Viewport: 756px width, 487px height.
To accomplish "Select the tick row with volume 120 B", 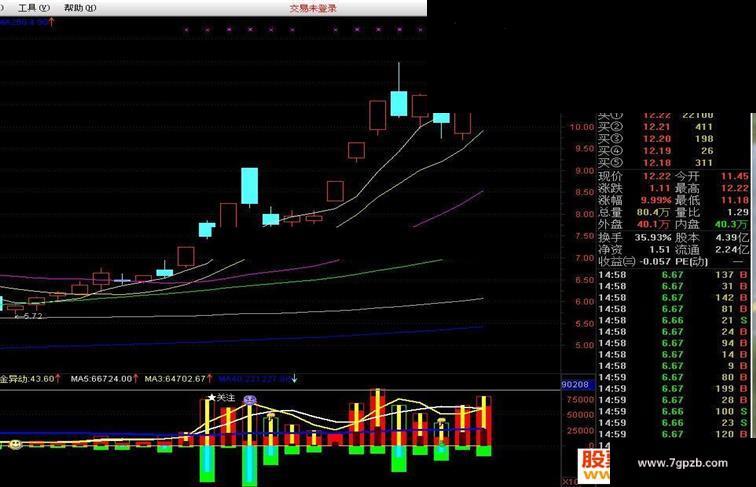I will [x=674, y=434].
